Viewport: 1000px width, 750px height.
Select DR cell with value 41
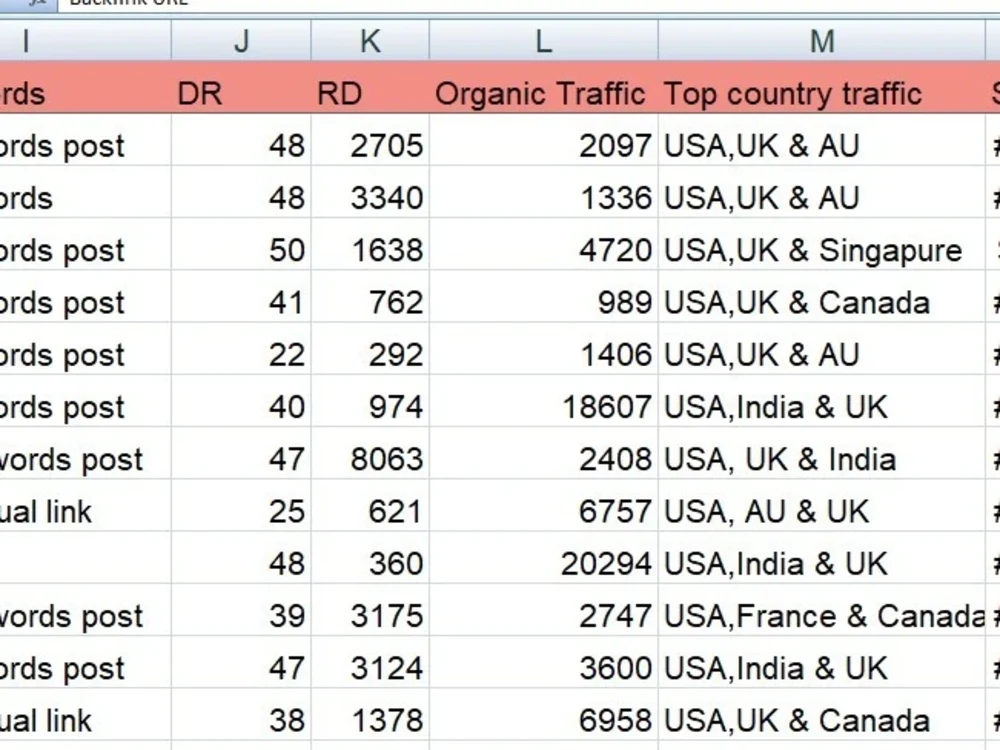coord(241,298)
